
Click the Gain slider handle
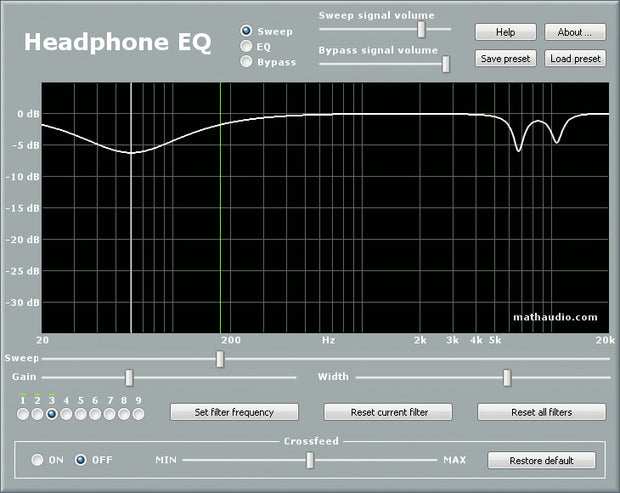coord(129,378)
